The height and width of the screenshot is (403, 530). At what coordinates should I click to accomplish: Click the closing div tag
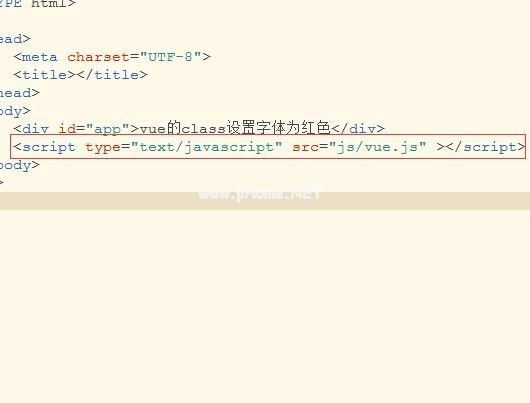(x=358, y=129)
